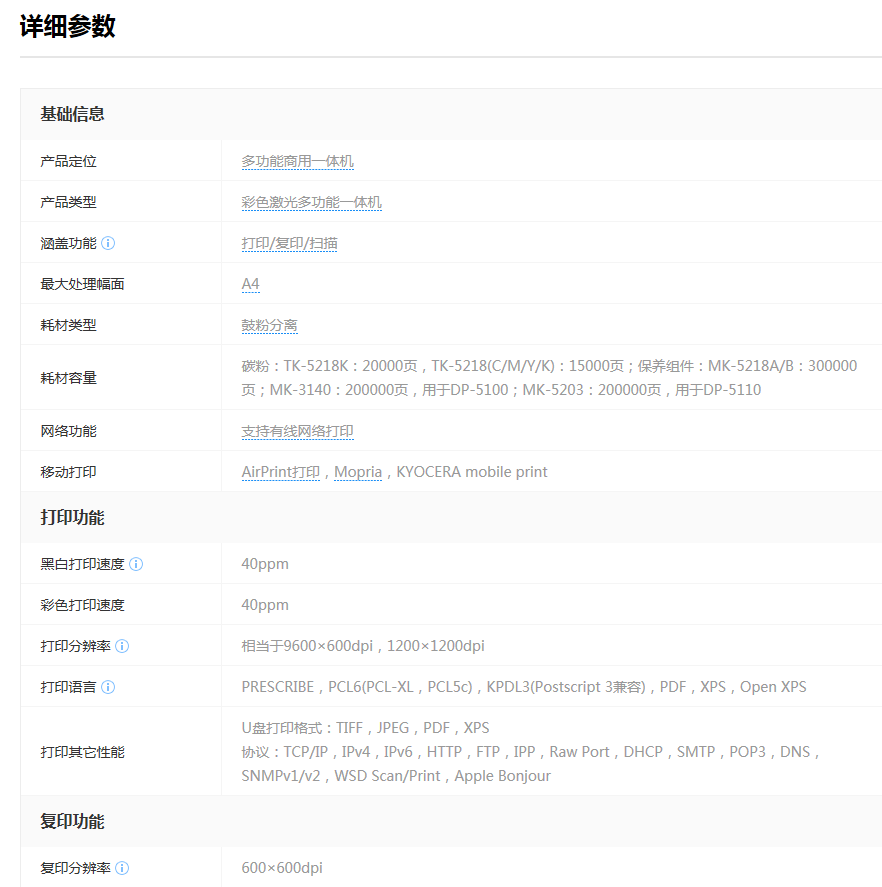The height and width of the screenshot is (887, 882).
Task: Click the 基础信息 section header
Action: [x=72, y=114]
